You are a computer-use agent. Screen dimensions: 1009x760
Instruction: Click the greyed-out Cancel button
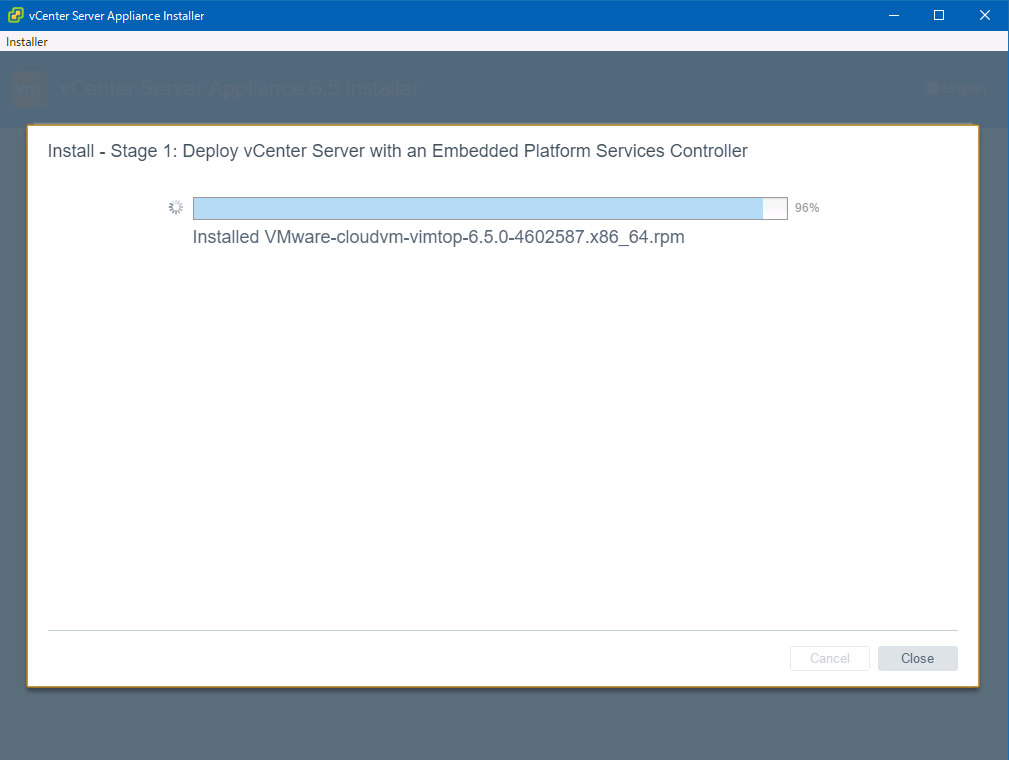[x=829, y=658]
